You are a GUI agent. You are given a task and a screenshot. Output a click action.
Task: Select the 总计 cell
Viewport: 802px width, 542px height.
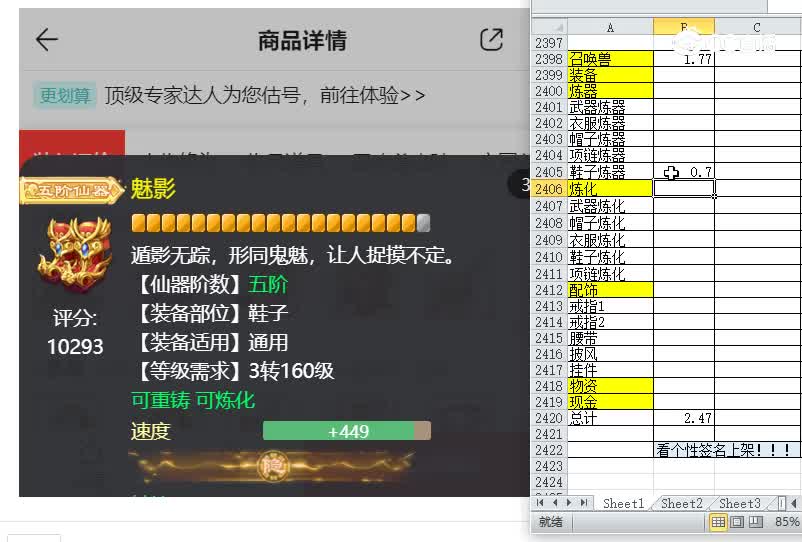tap(610, 418)
